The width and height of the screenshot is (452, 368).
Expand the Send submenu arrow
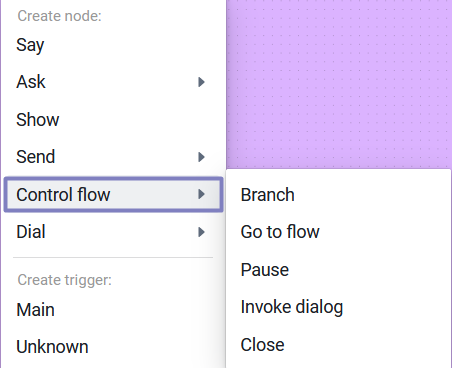pyautogui.click(x=201, y=157)
